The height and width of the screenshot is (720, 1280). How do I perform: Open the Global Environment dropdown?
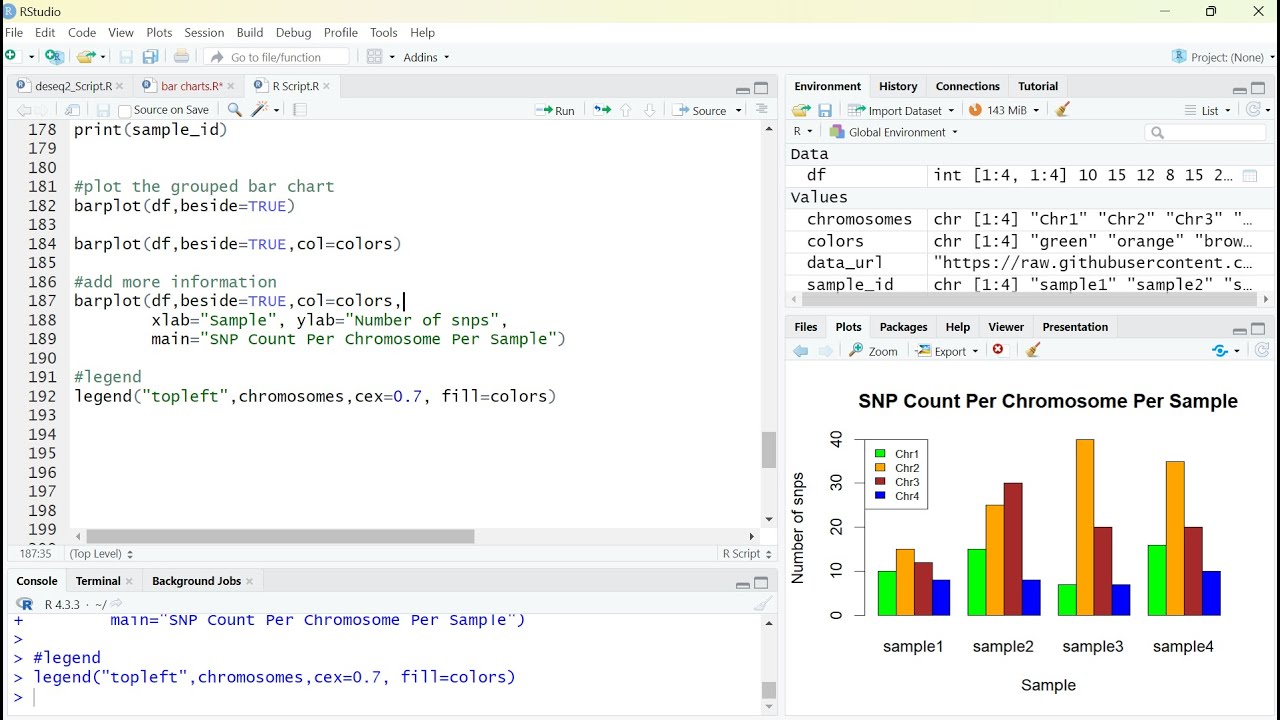pos(893,132)
